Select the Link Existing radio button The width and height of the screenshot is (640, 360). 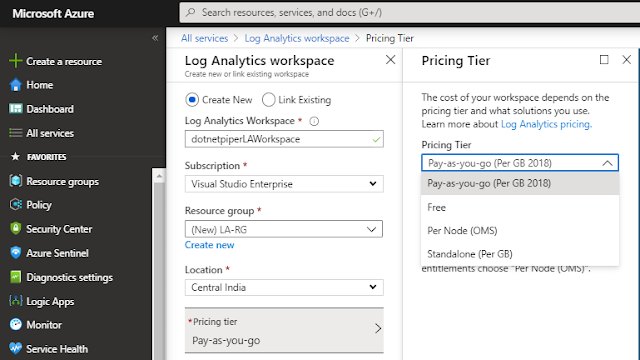point(269,100)
